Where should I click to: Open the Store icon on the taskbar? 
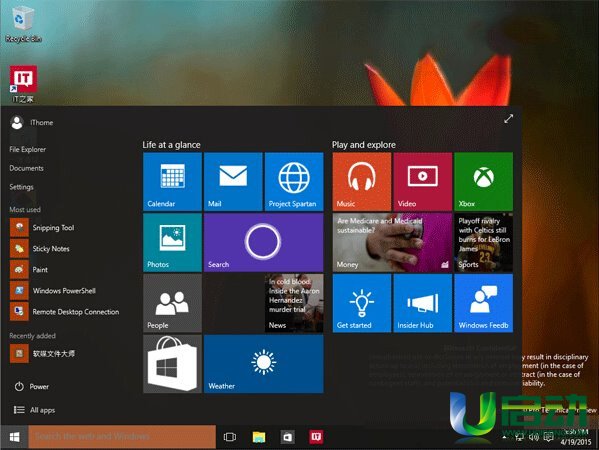(x=288, y=437)
